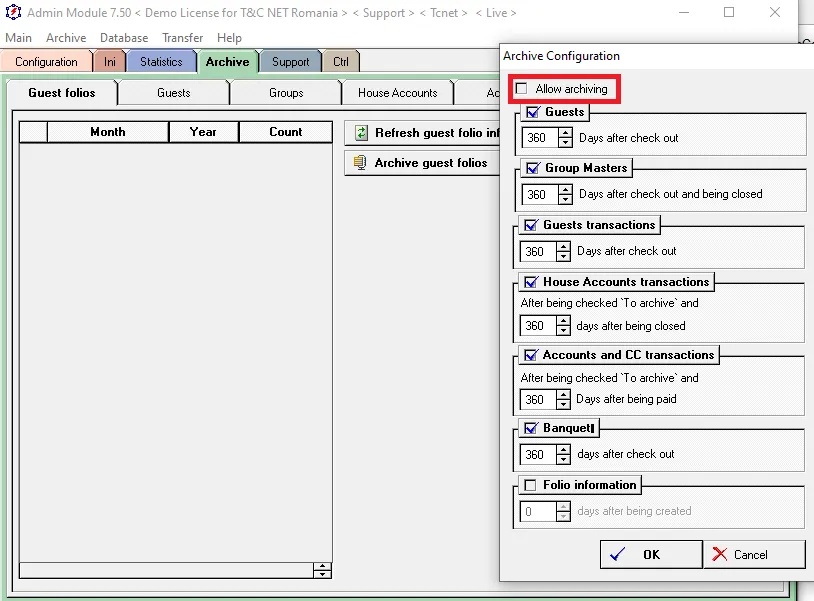
Task: Open the Guests sub-tab
Action: [x=173, y=93]
